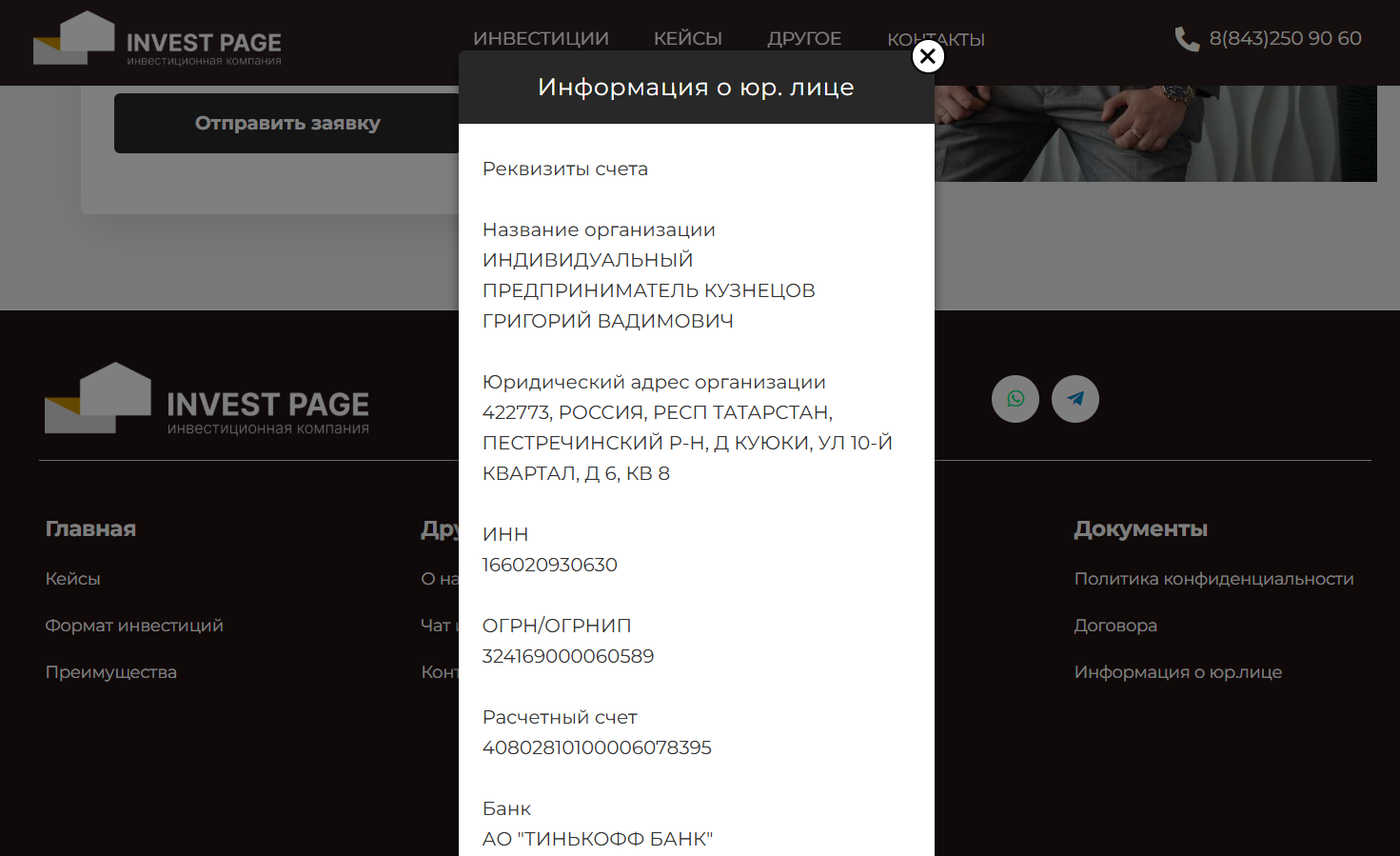Click the Документы footer heading
The height and width of the screenshot is (856, 1400).
pos(1141,529)
